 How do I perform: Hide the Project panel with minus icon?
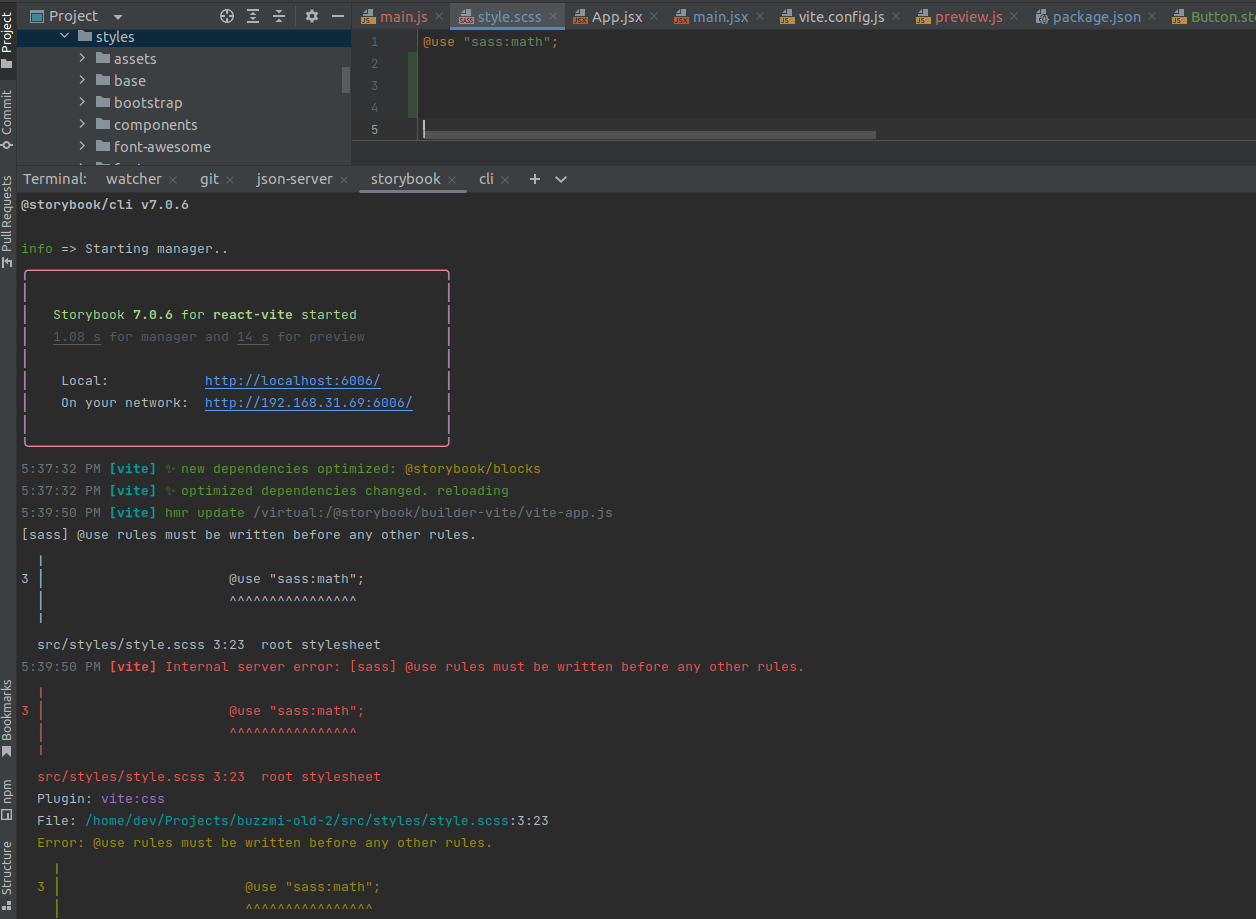pyautogui.click(x=338, y=16)
